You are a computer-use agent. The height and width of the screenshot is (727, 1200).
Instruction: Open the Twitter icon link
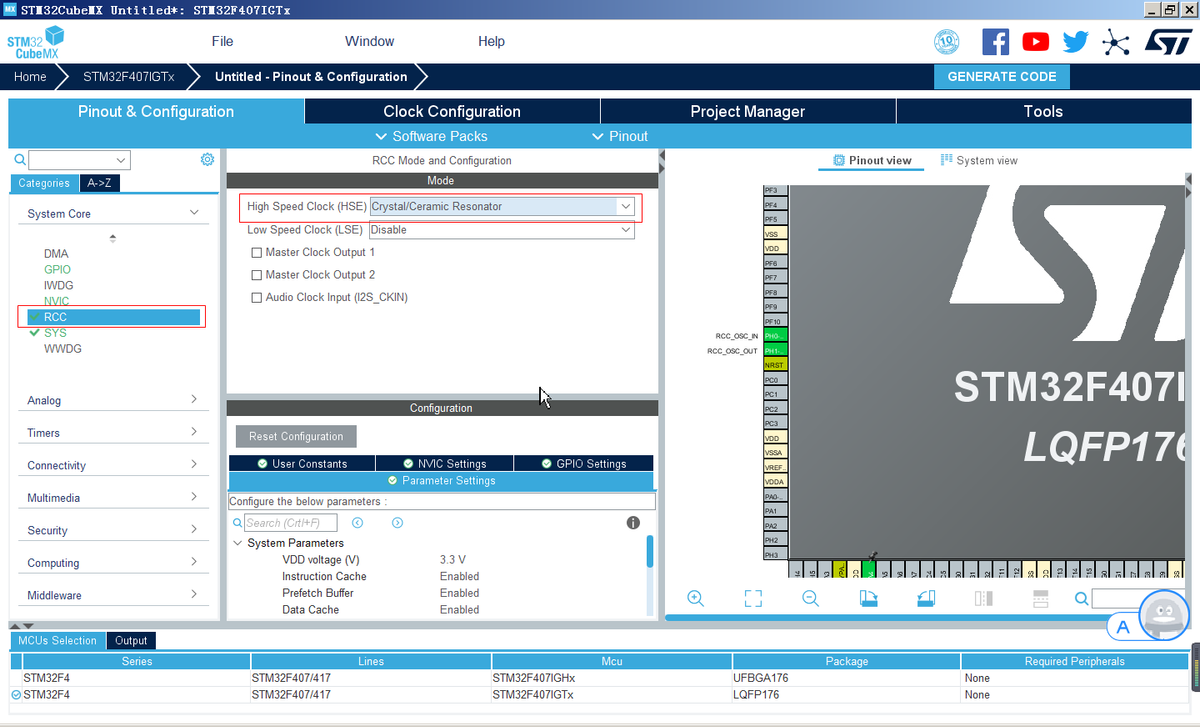(1076, 41)
